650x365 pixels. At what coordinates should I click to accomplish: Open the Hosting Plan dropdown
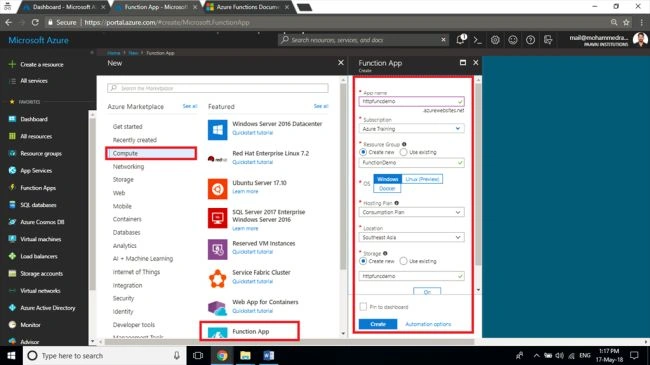[x=412, y=212]
